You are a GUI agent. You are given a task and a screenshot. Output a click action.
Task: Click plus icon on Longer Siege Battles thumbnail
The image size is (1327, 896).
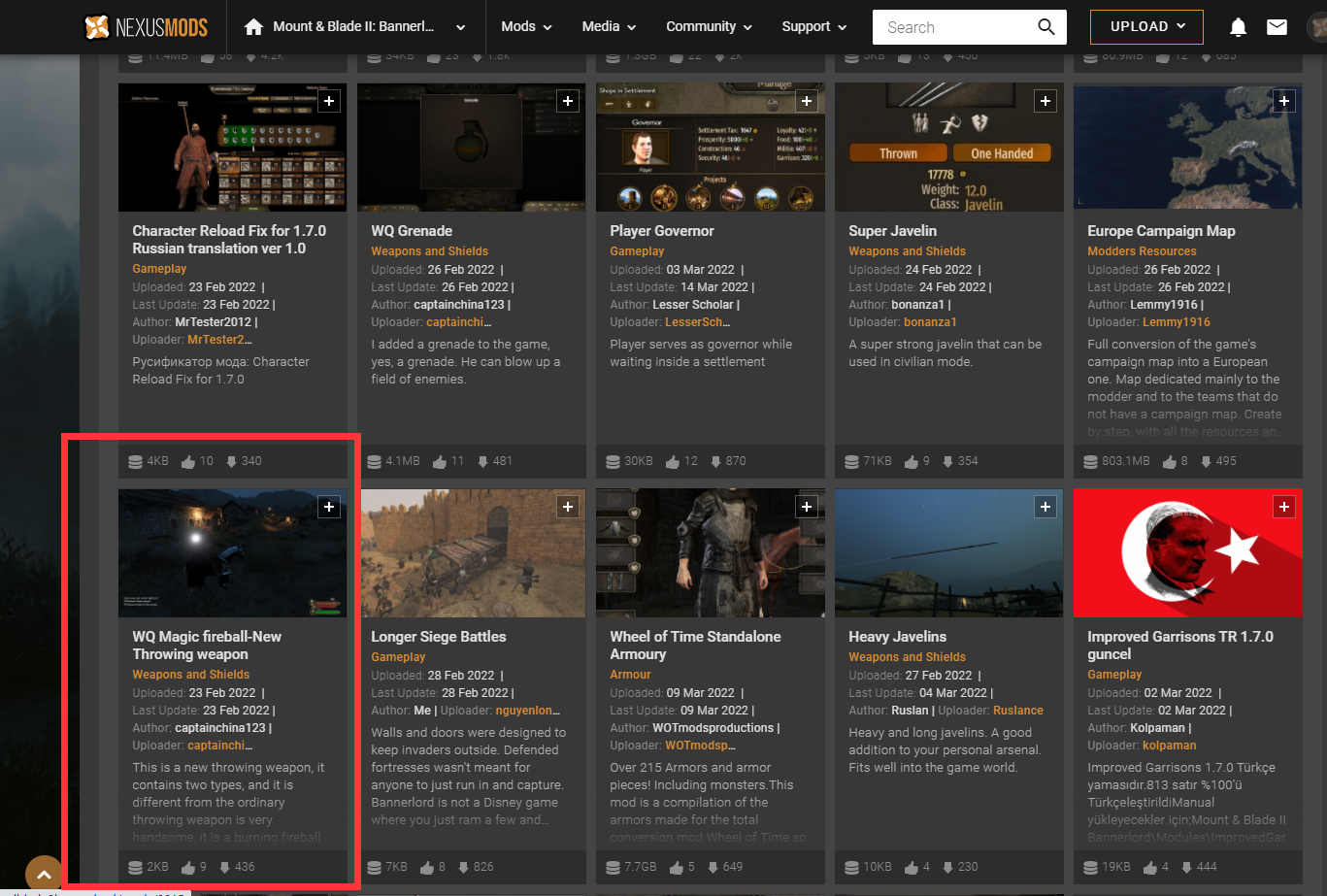[x=568, y=507]
